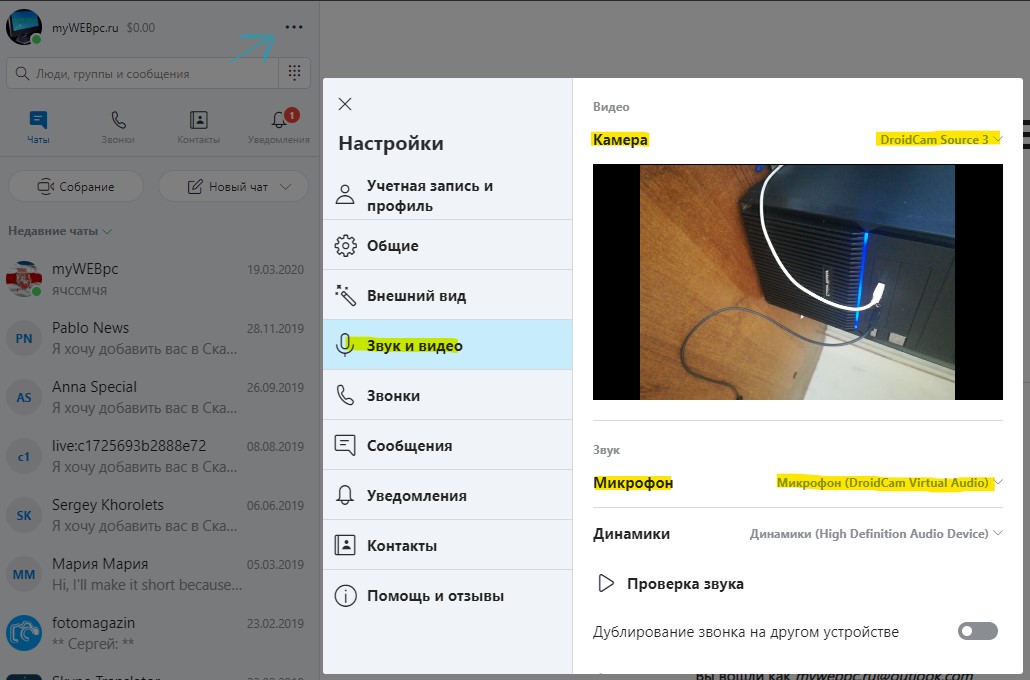
Task: Select the General (Общие) settings section
Action: [392, 246]
